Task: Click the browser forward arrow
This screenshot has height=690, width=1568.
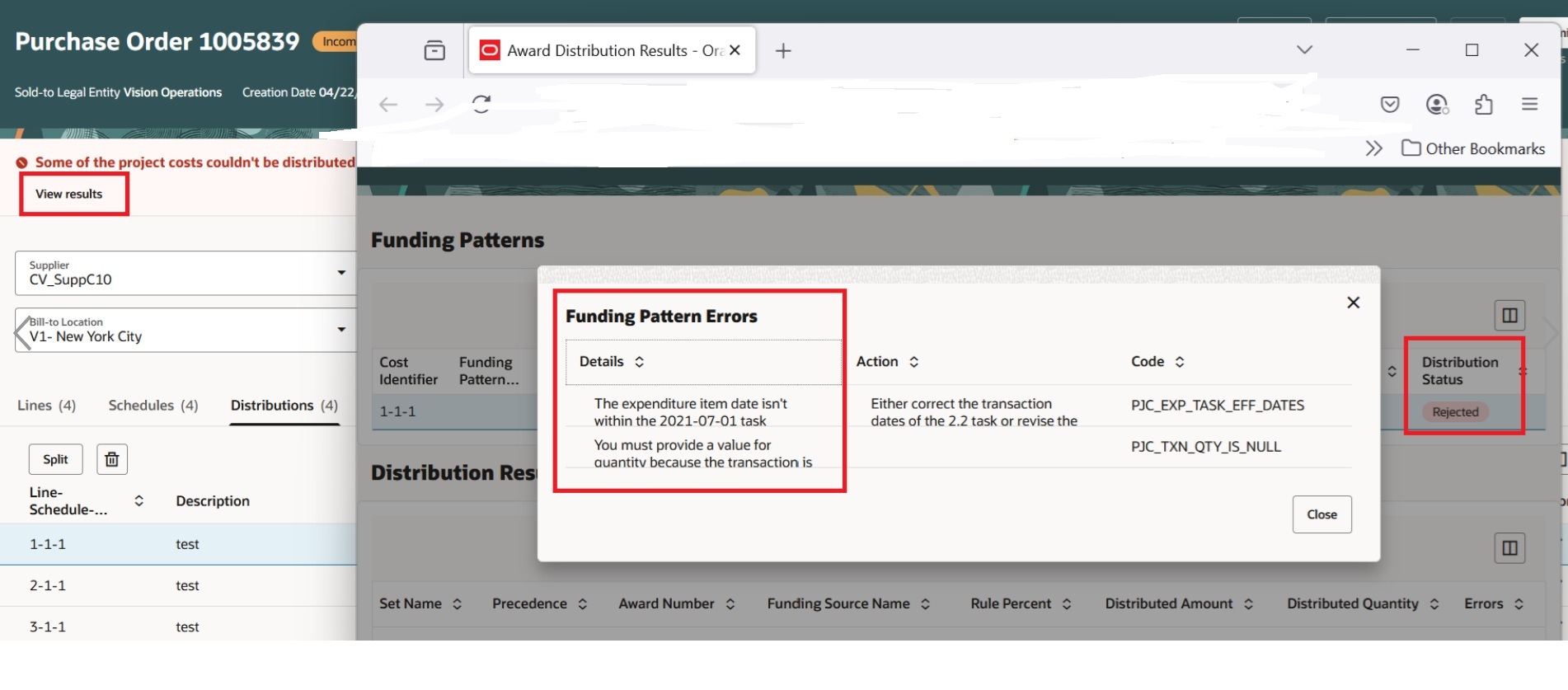Action: tap(434, 105)
